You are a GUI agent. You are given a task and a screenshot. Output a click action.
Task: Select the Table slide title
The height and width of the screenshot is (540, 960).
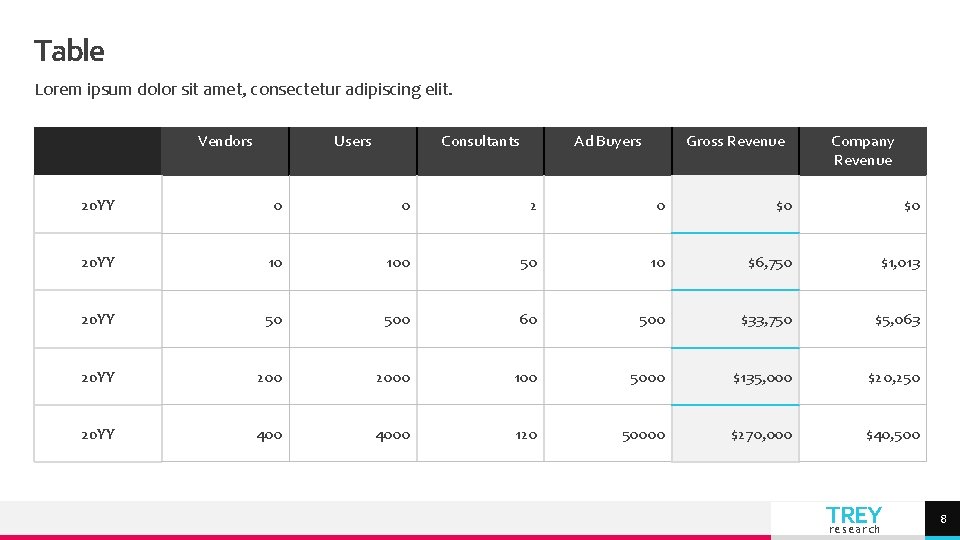point(69,50)
